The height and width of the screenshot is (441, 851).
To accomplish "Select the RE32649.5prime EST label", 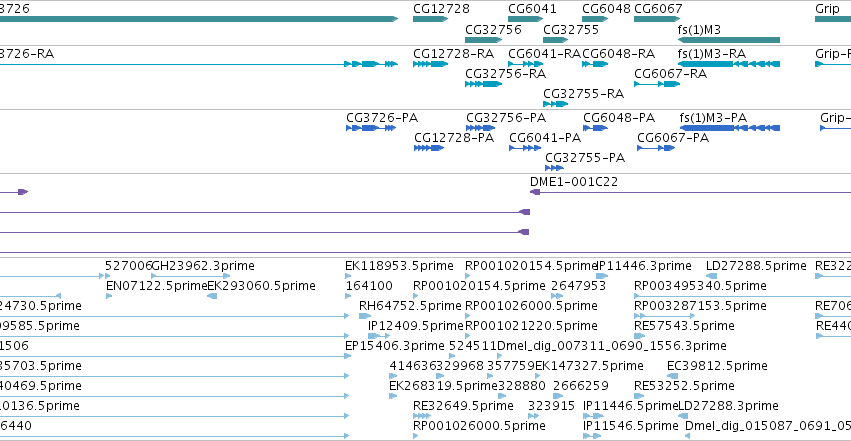I will click(x=463, y=406).
